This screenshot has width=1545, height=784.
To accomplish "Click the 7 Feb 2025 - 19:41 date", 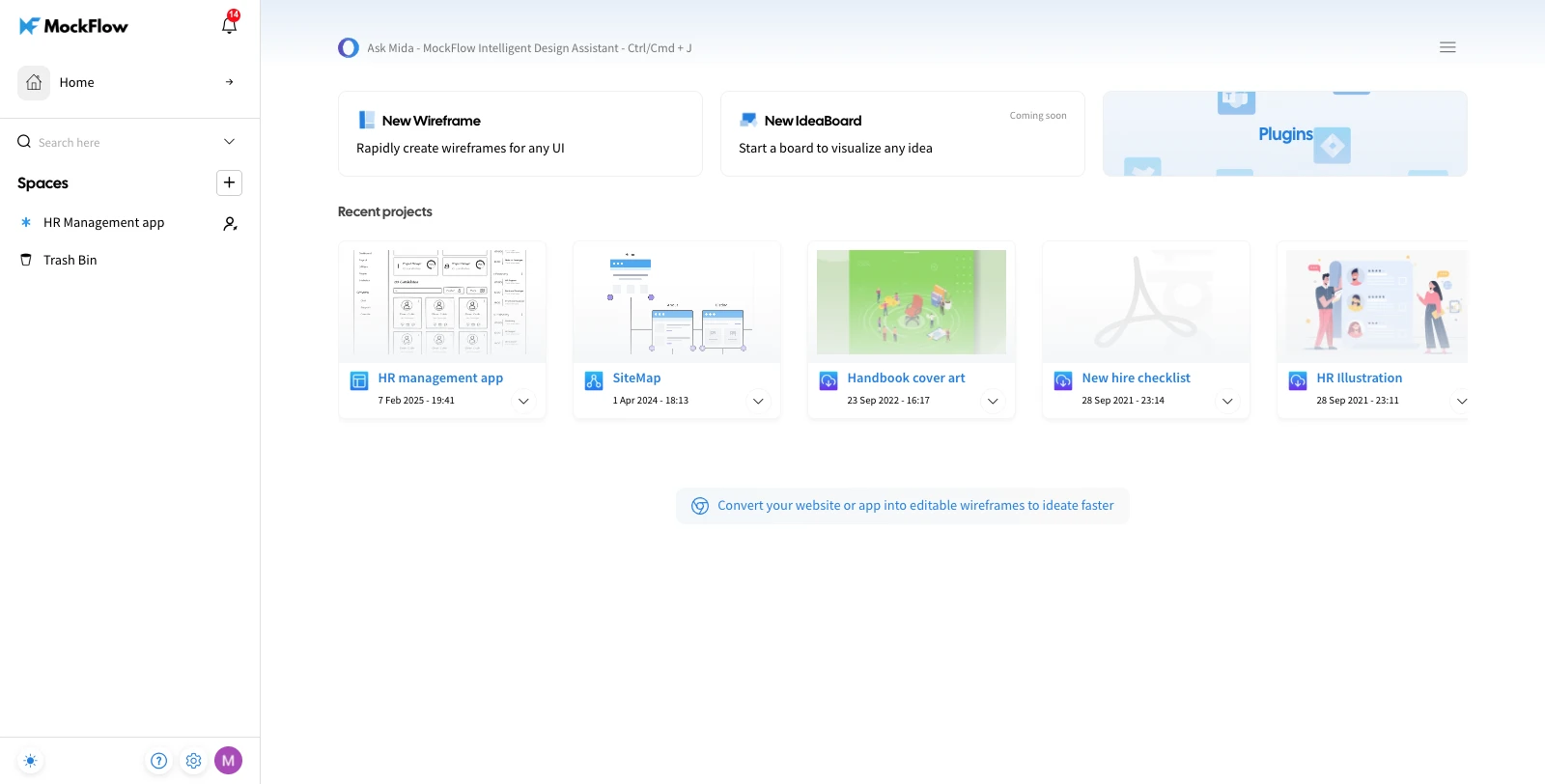I will pos(416,400).
